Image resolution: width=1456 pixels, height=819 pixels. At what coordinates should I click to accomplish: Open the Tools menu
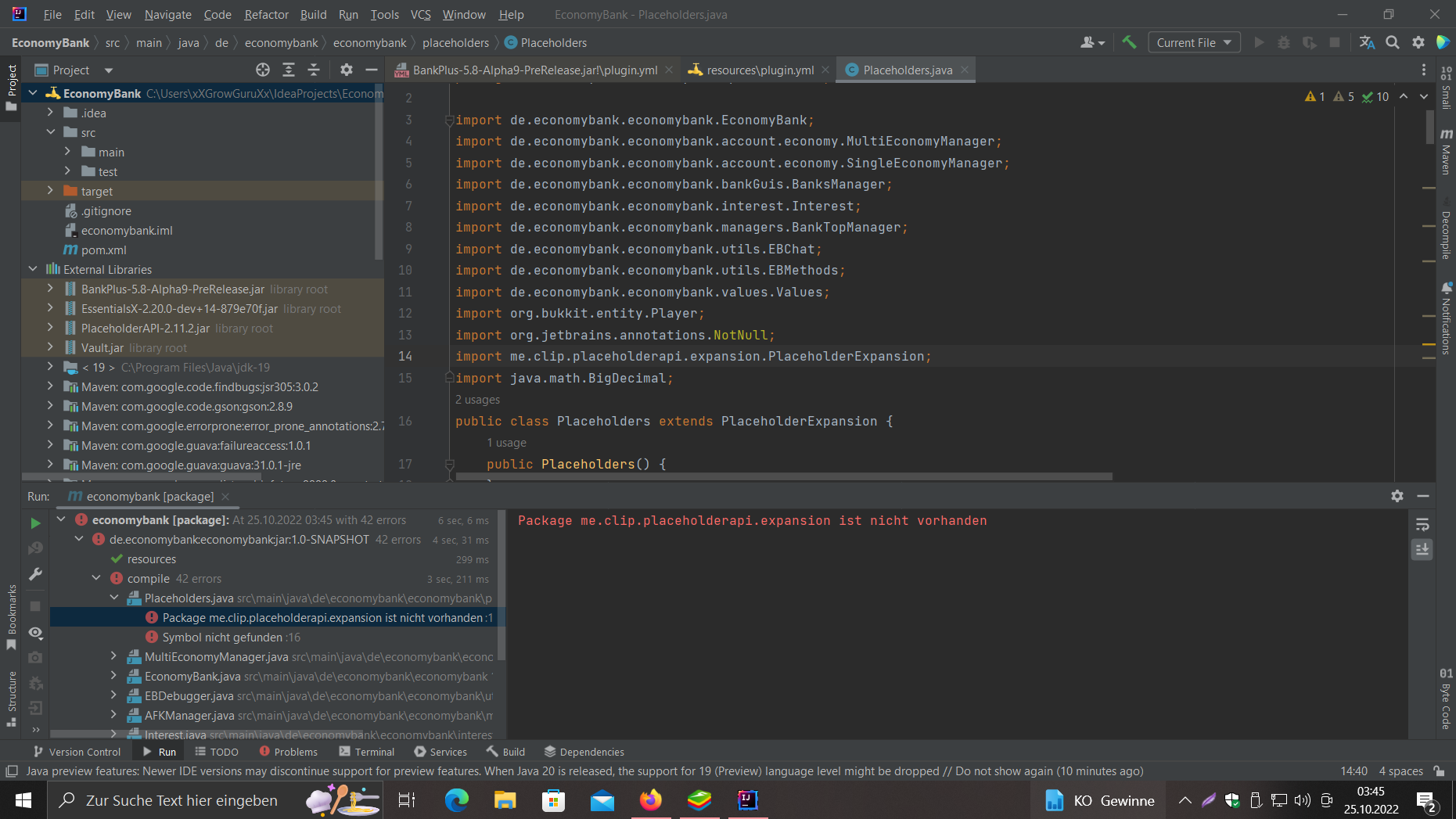point(384,14)
